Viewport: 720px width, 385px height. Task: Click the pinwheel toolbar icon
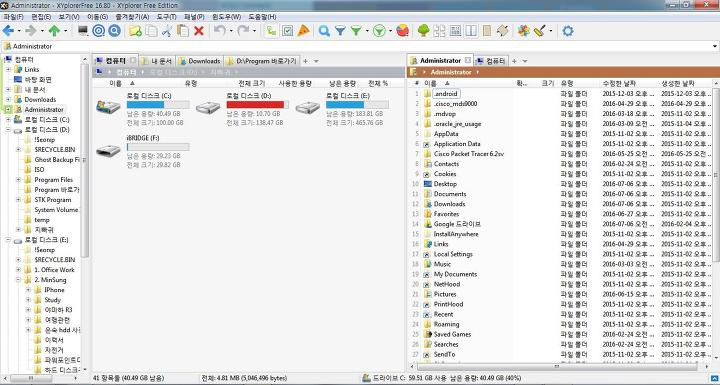[x=523, y=31]
